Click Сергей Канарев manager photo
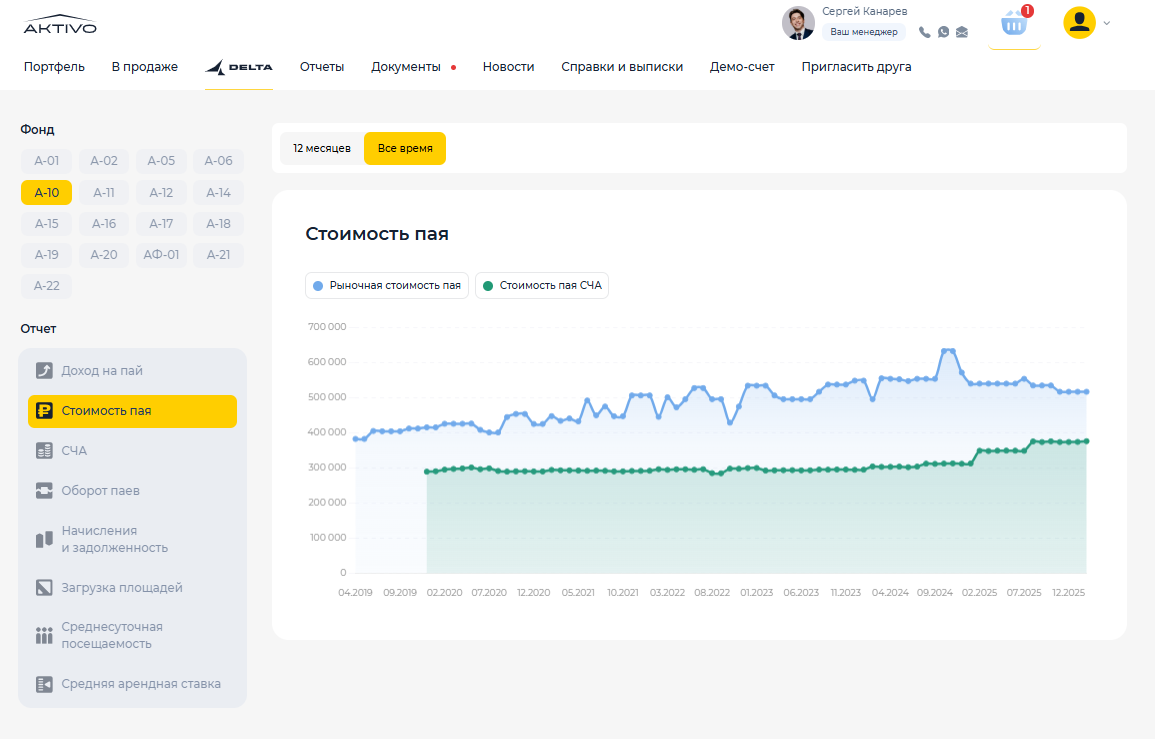 [798, 23]
